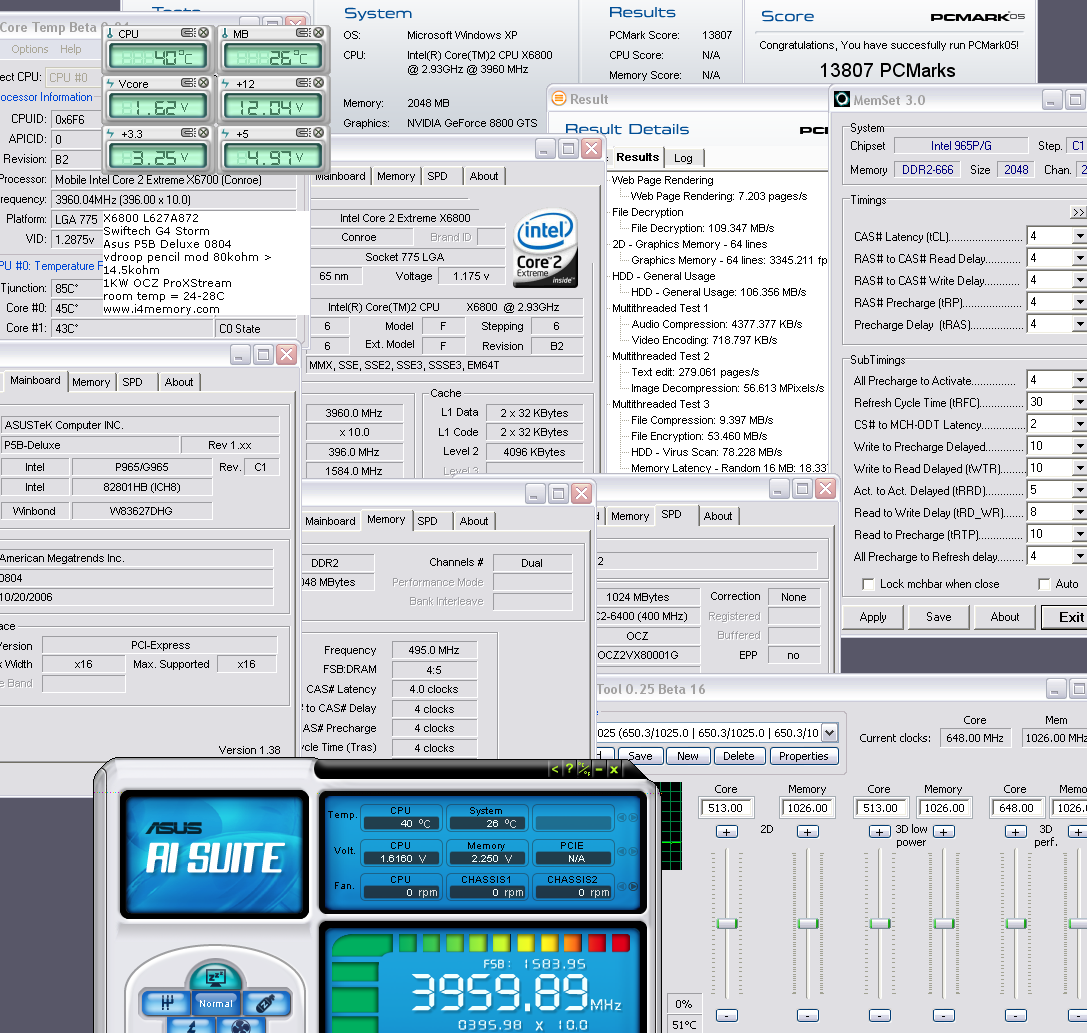Open Memory tab in the CPU-Z Intel logo window

[x=396, y=177]
